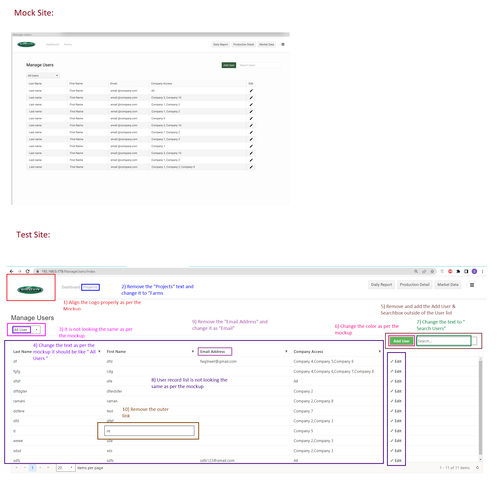
Task: Click the pencil icon for mock row with access All
Action: 251,91
